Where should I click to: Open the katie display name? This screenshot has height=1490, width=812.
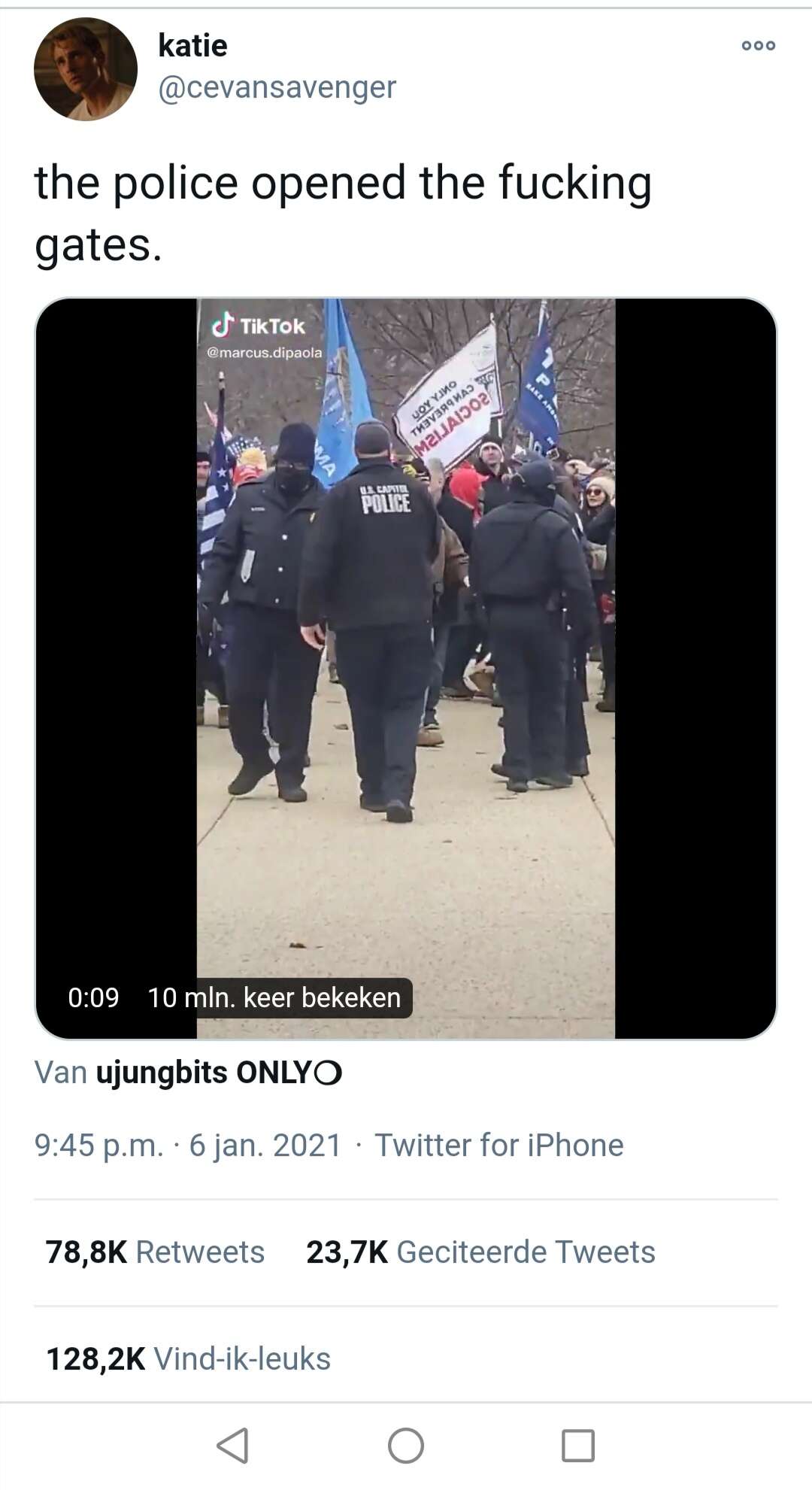(x=192, y=46)
